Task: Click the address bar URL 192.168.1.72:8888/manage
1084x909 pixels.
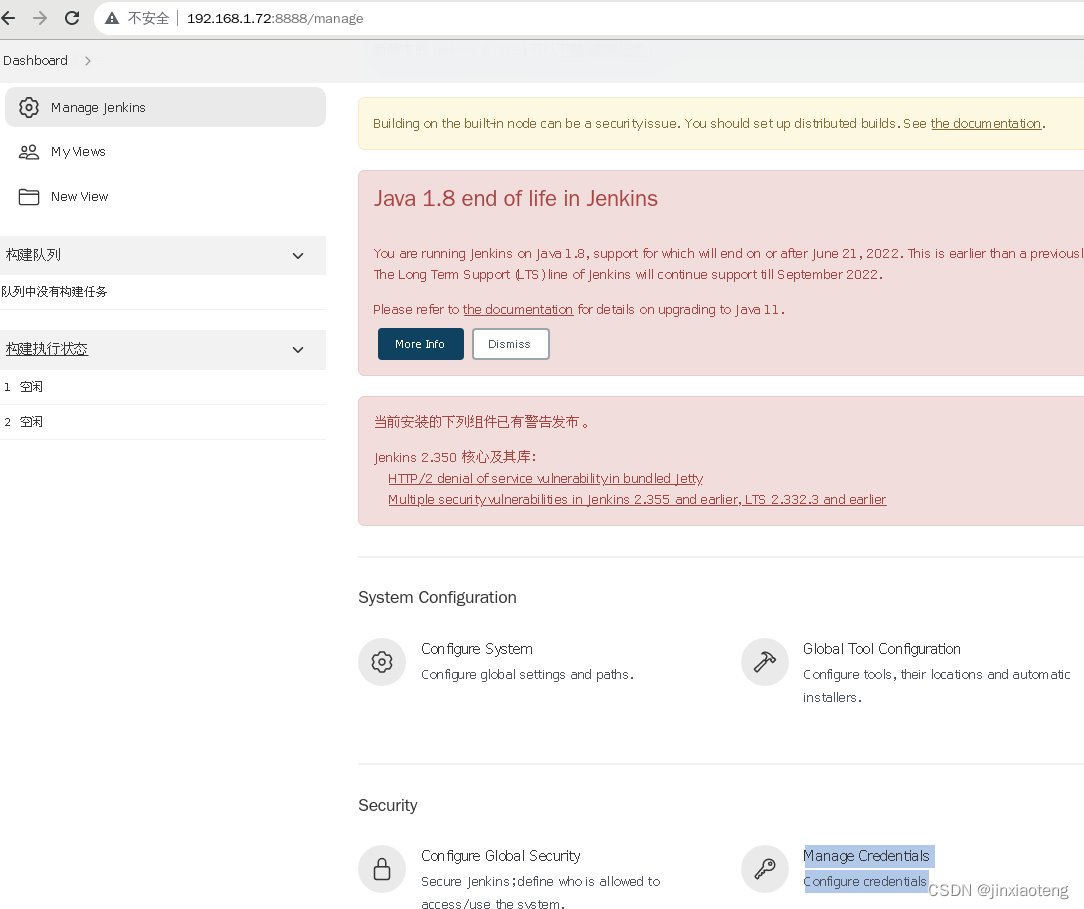Action: tap(274, 19)
